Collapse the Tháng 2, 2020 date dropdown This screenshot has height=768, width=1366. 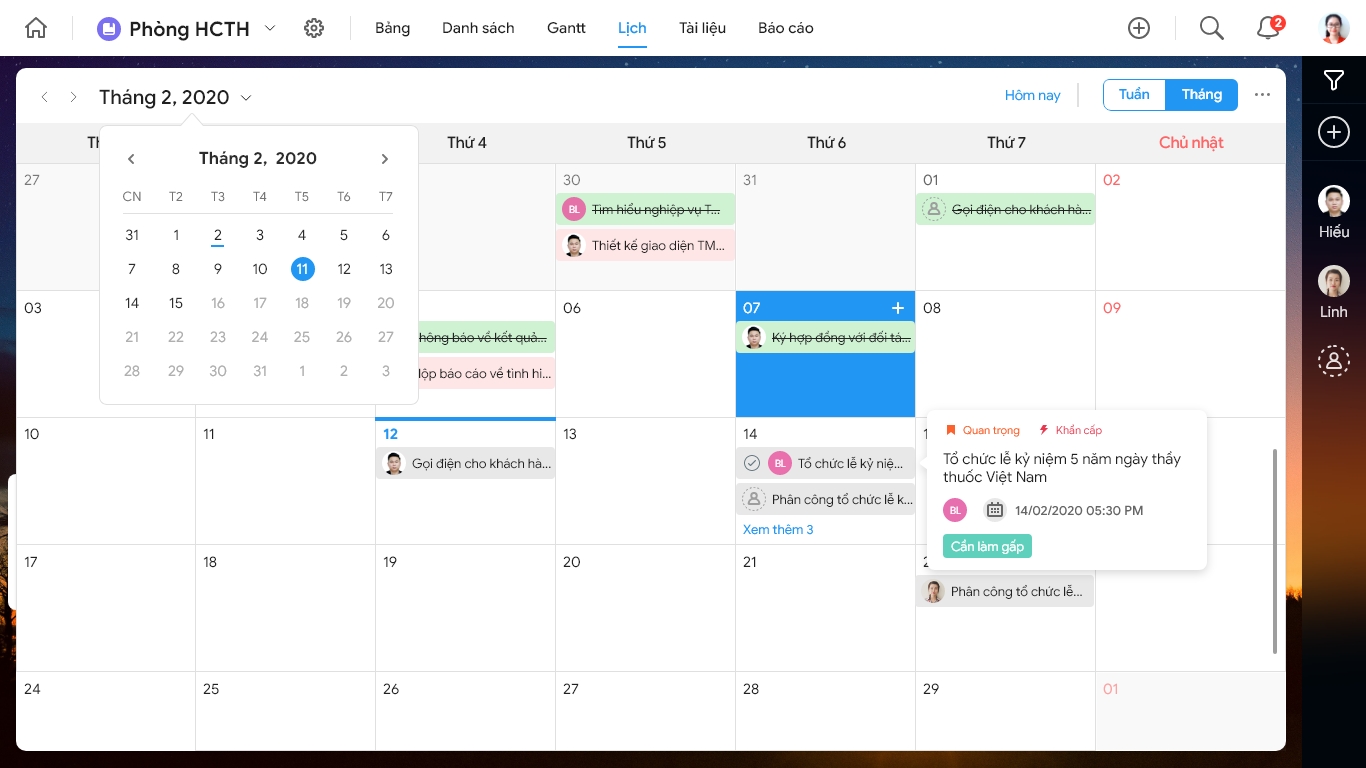coord(247,98)
